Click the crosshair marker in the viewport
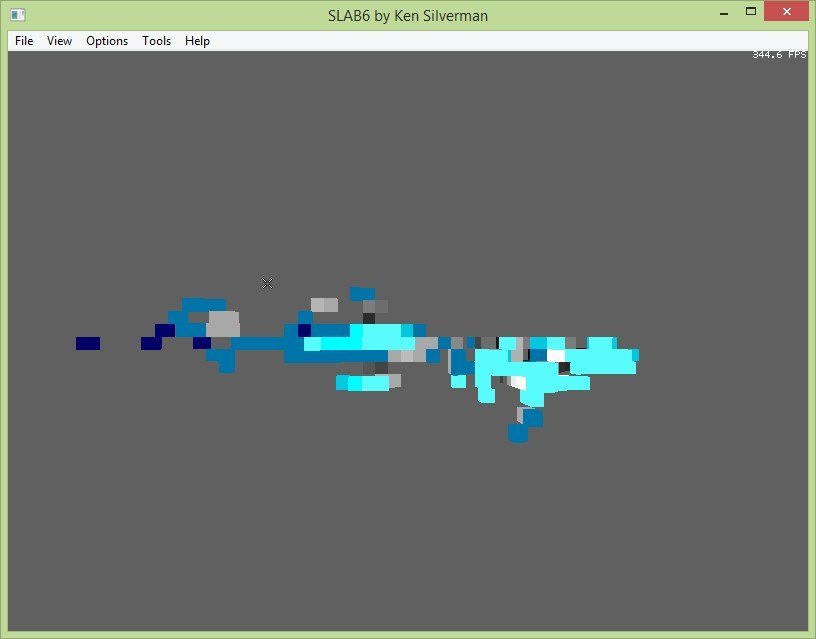The image size is (816, 639). [267, 284]
